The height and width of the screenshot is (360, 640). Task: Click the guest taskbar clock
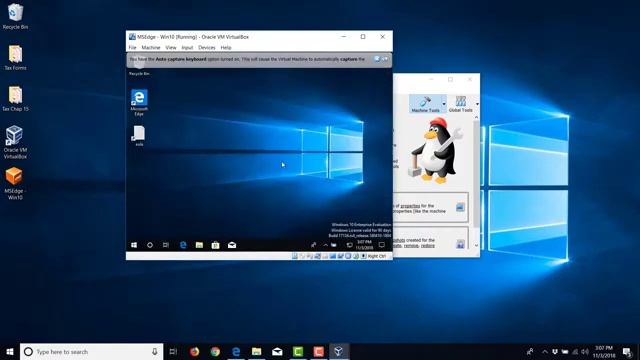coord(364,245)
